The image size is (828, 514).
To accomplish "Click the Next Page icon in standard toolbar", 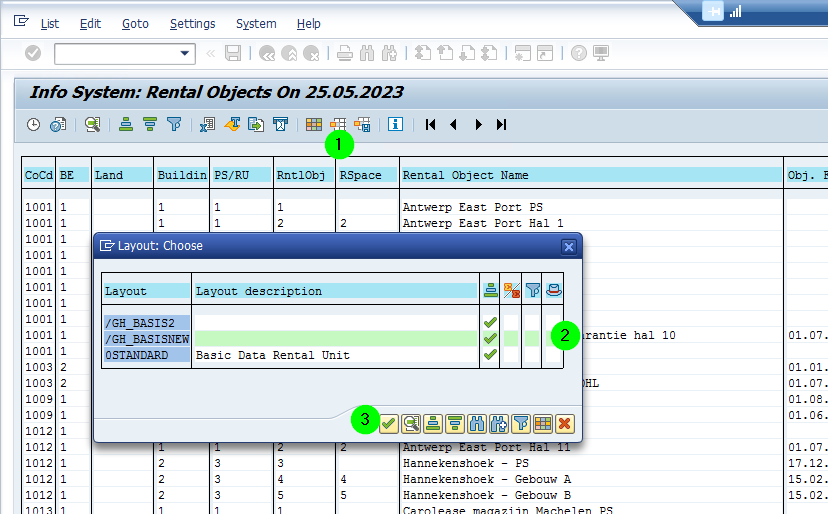I will pyautogui.click(x=467, y=53).
